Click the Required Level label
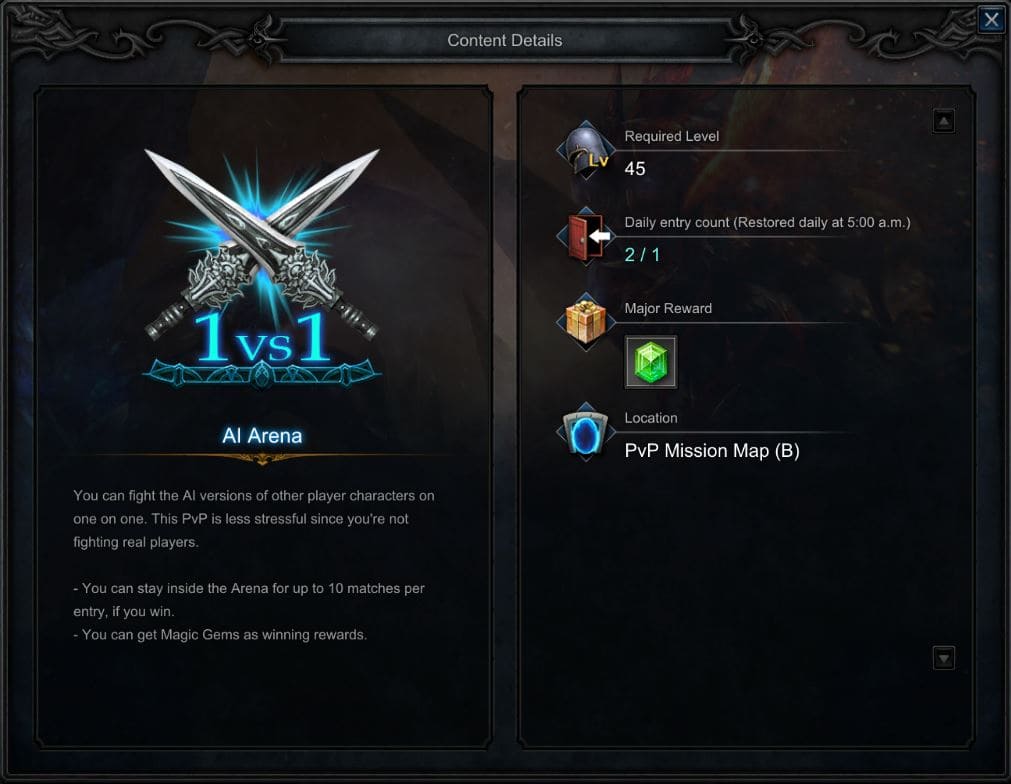 [x=671, y=136]
